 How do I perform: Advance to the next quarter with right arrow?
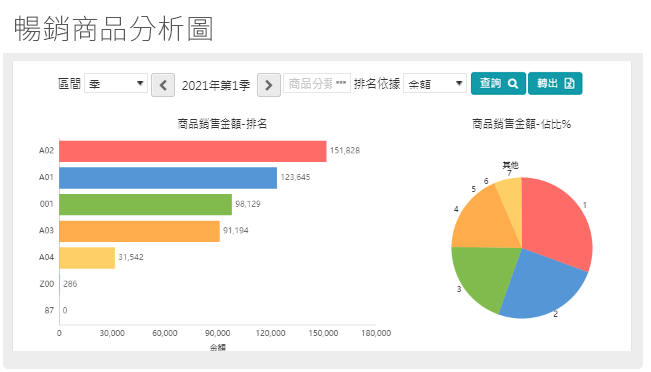click(x=269, y=85)
